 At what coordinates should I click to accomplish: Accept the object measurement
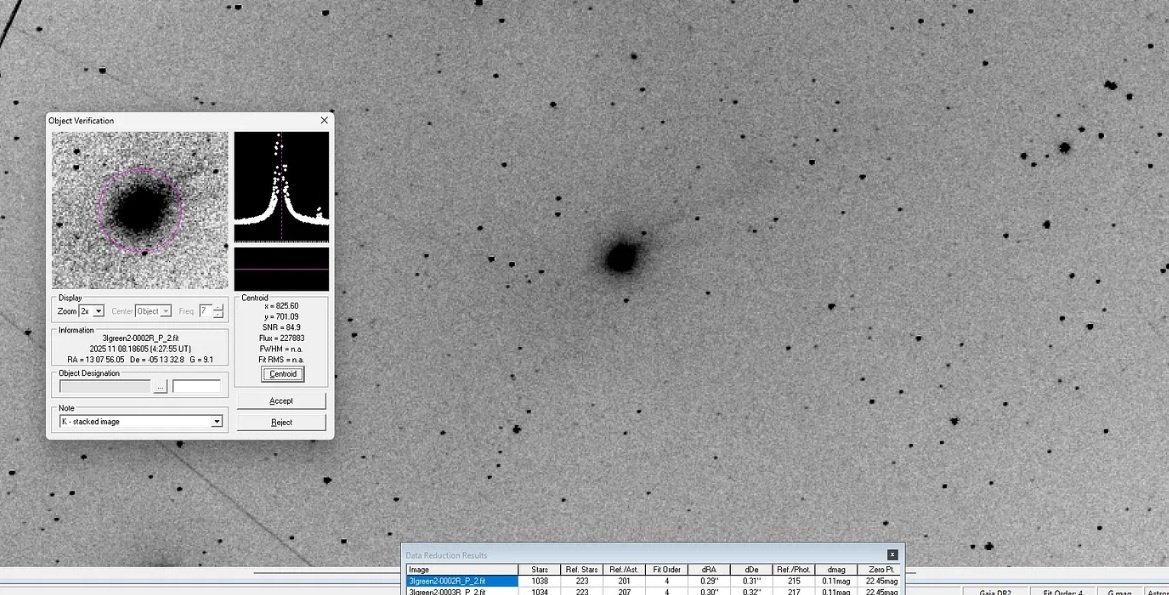tap(281, 401)
